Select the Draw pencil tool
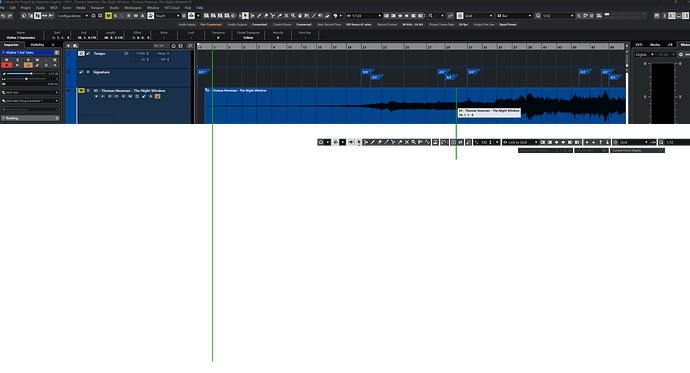The image size is (690, 373). (x=259, y=16)
